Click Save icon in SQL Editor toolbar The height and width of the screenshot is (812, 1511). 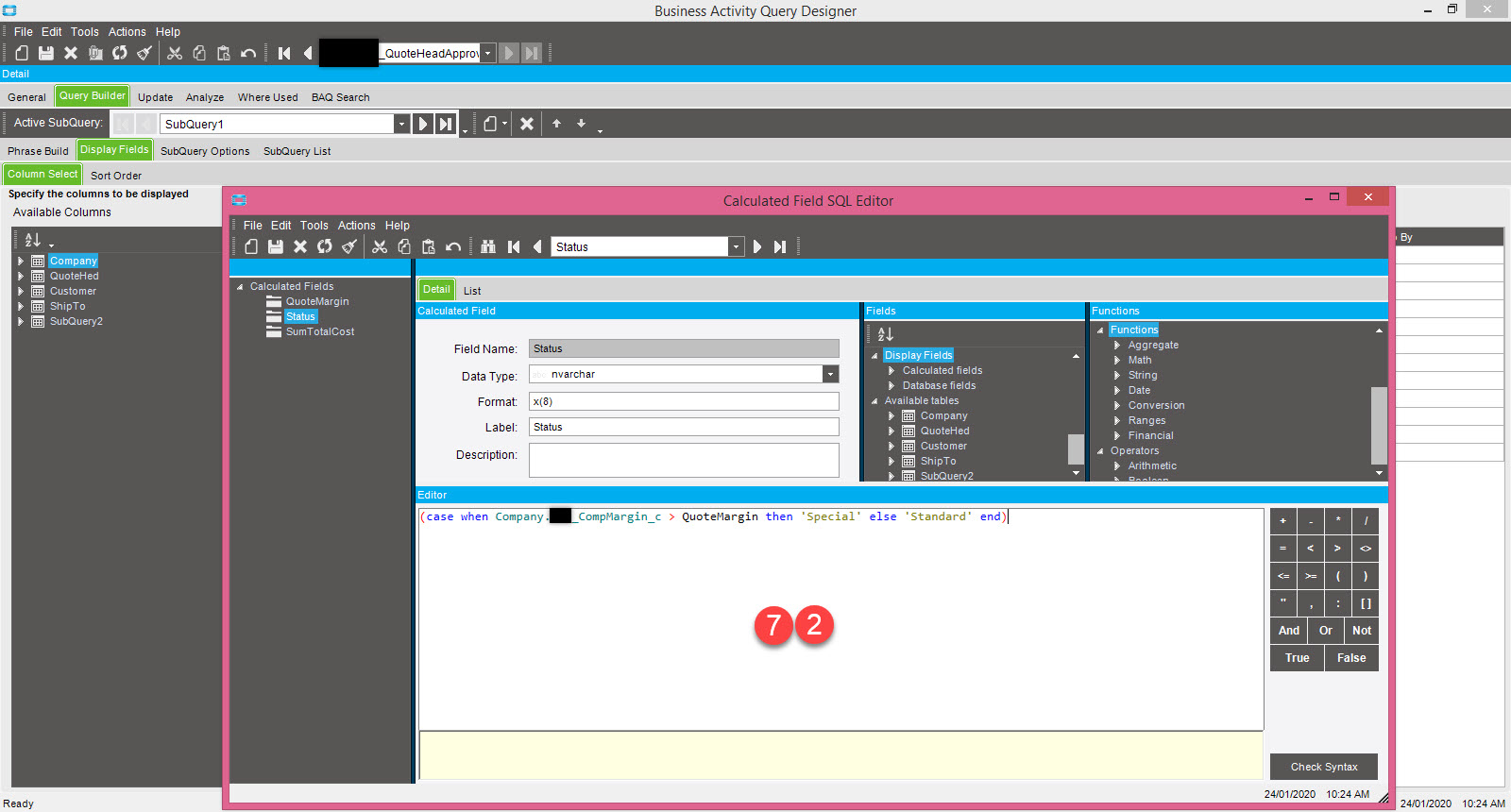coord(276,246)
